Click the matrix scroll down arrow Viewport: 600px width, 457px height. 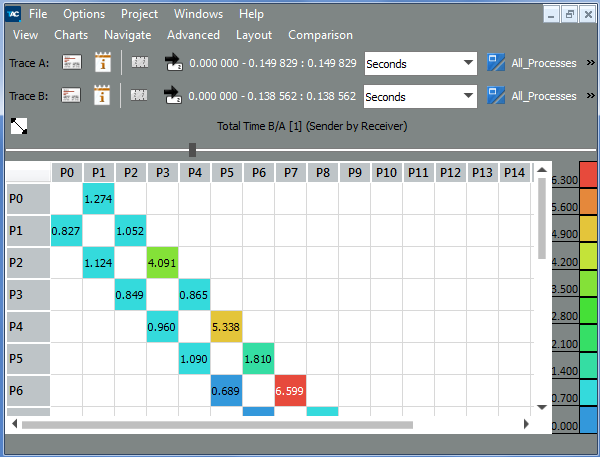(541, 407)
